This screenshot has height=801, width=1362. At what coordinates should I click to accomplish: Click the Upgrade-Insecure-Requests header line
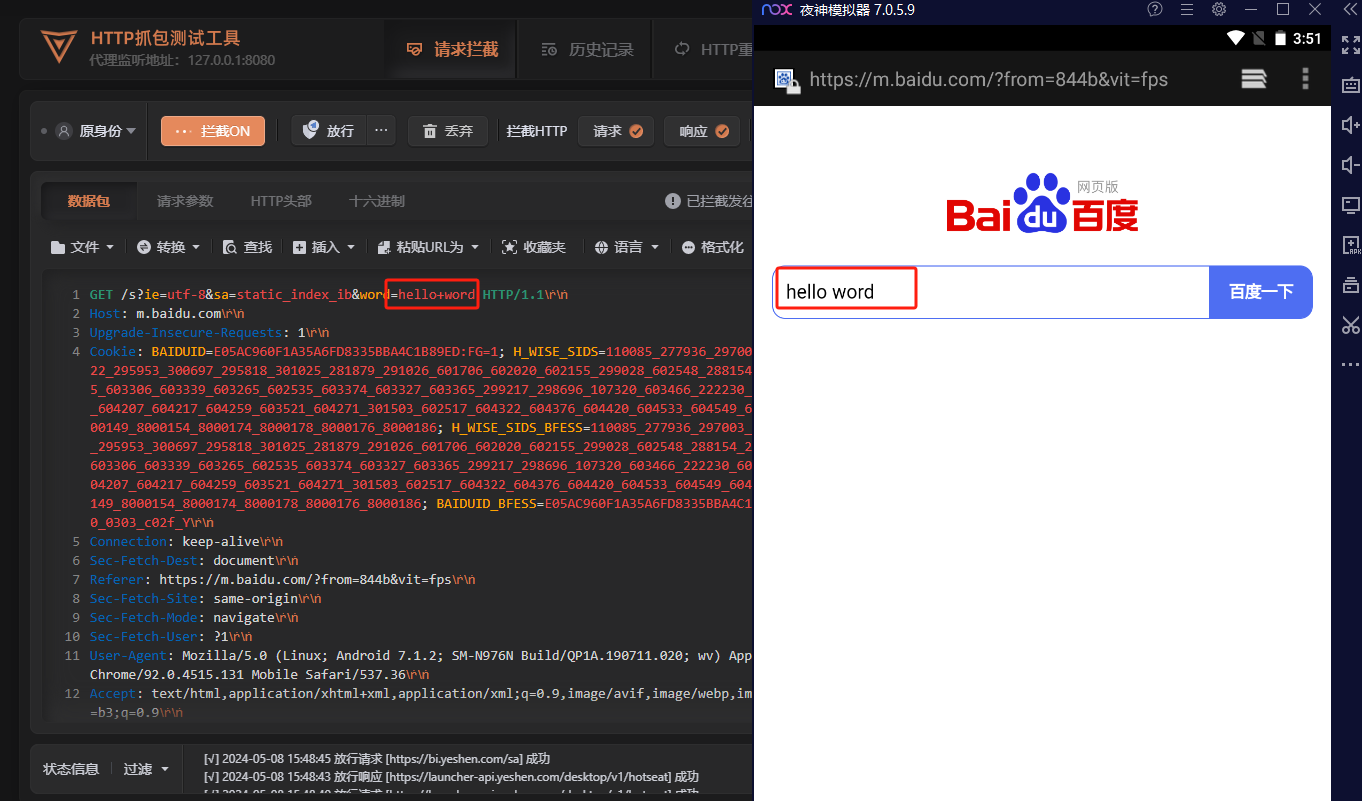[209, 333]
